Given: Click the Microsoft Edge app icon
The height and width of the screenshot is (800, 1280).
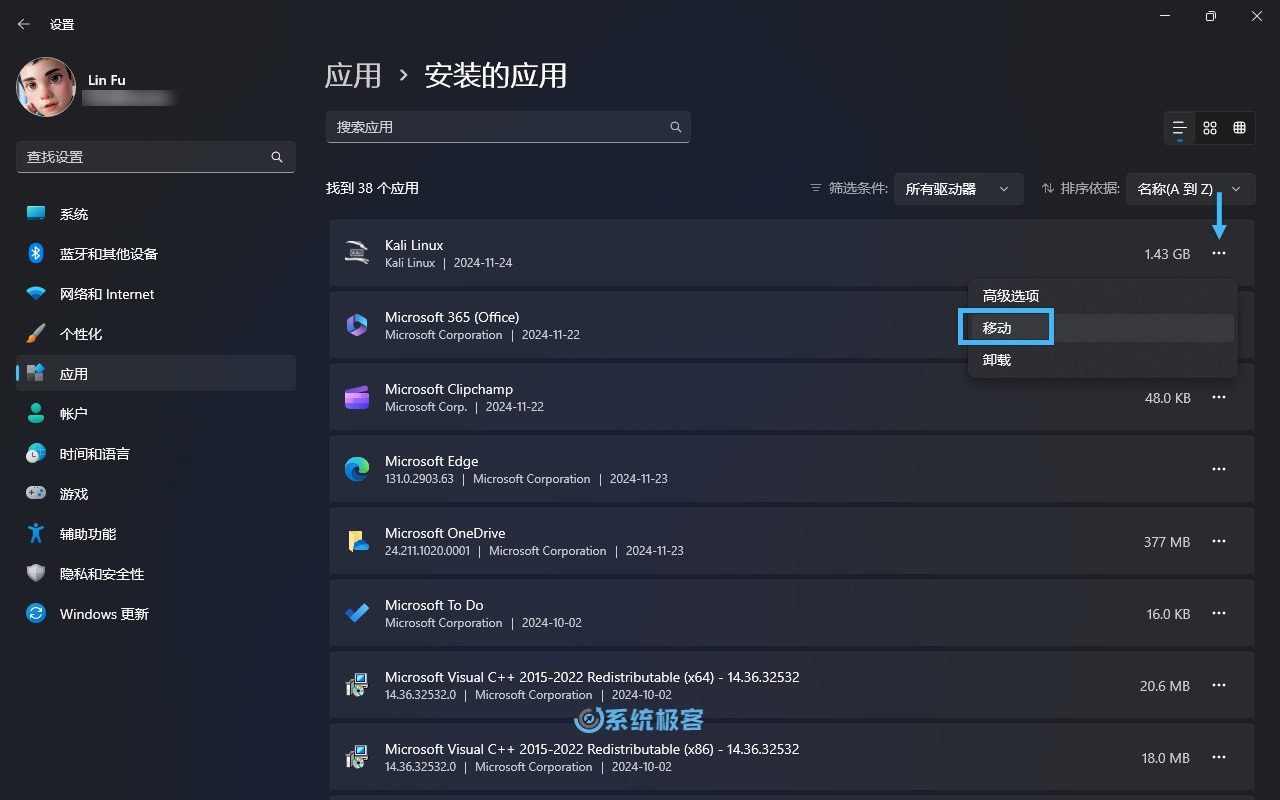Looking at the screenshot, I should pos(357,469).
